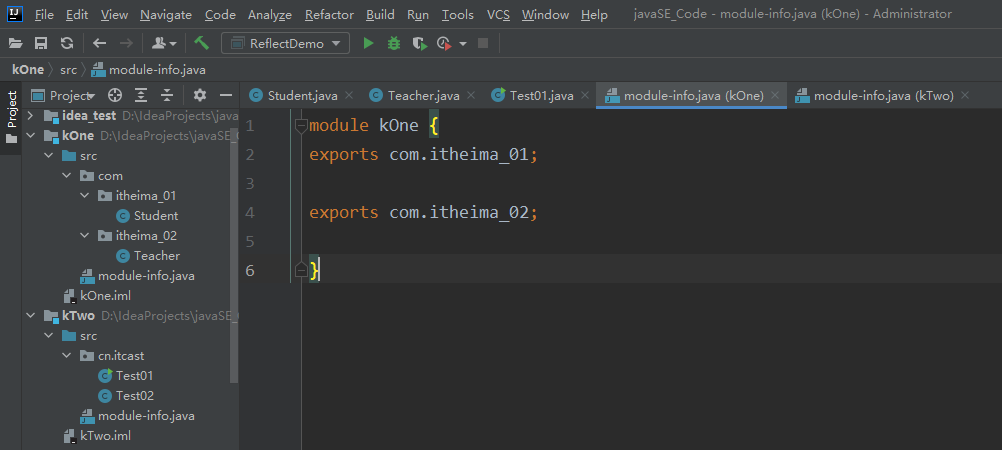This screenshot has width=1002, height=450.
Task: Select module-info.java under kTwo src
Action: coord(146,415)
